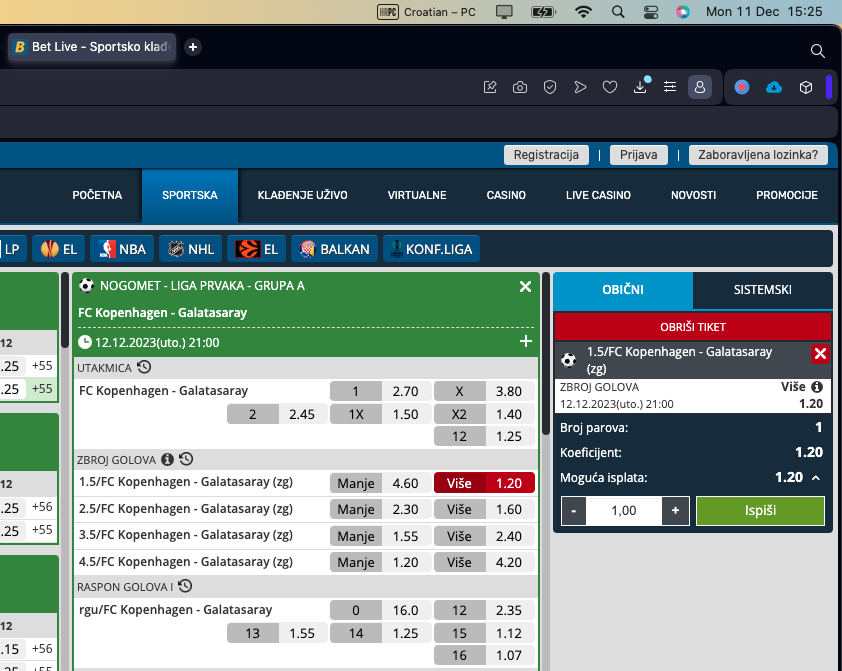Image resolution: width=842 pixels, height=671 pixels.
Task: Select draw X at 3.80
Action: coord(484,391)
